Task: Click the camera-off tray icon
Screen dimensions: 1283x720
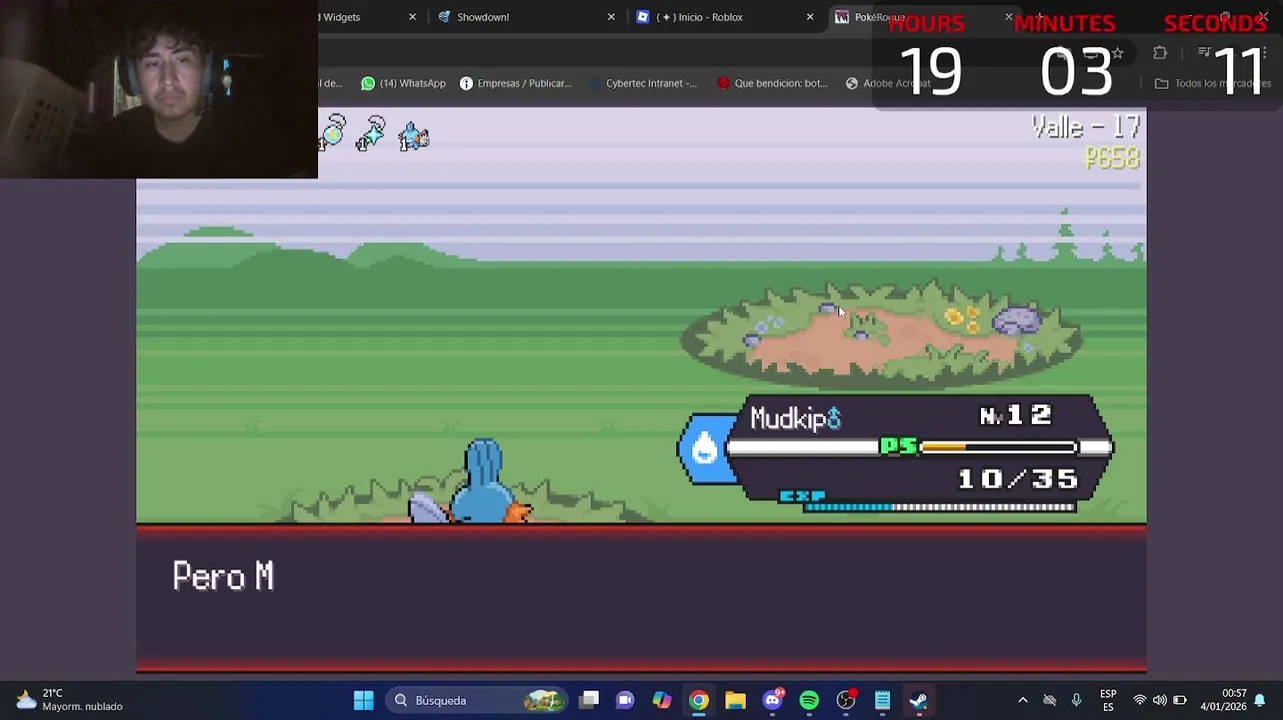Action: (x=1049, y=700)
